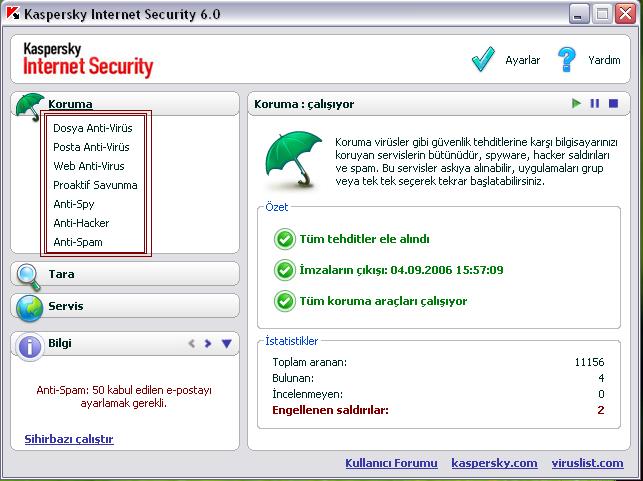
Task: Click Tüm koruma araçları çalışıyor status
Action: tap(383, 301)
